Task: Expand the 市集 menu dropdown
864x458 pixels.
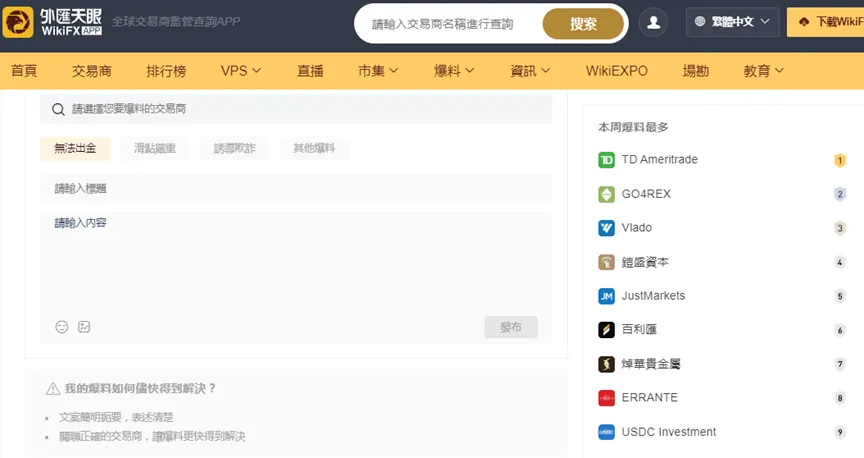Action: [x=378, y=71]
